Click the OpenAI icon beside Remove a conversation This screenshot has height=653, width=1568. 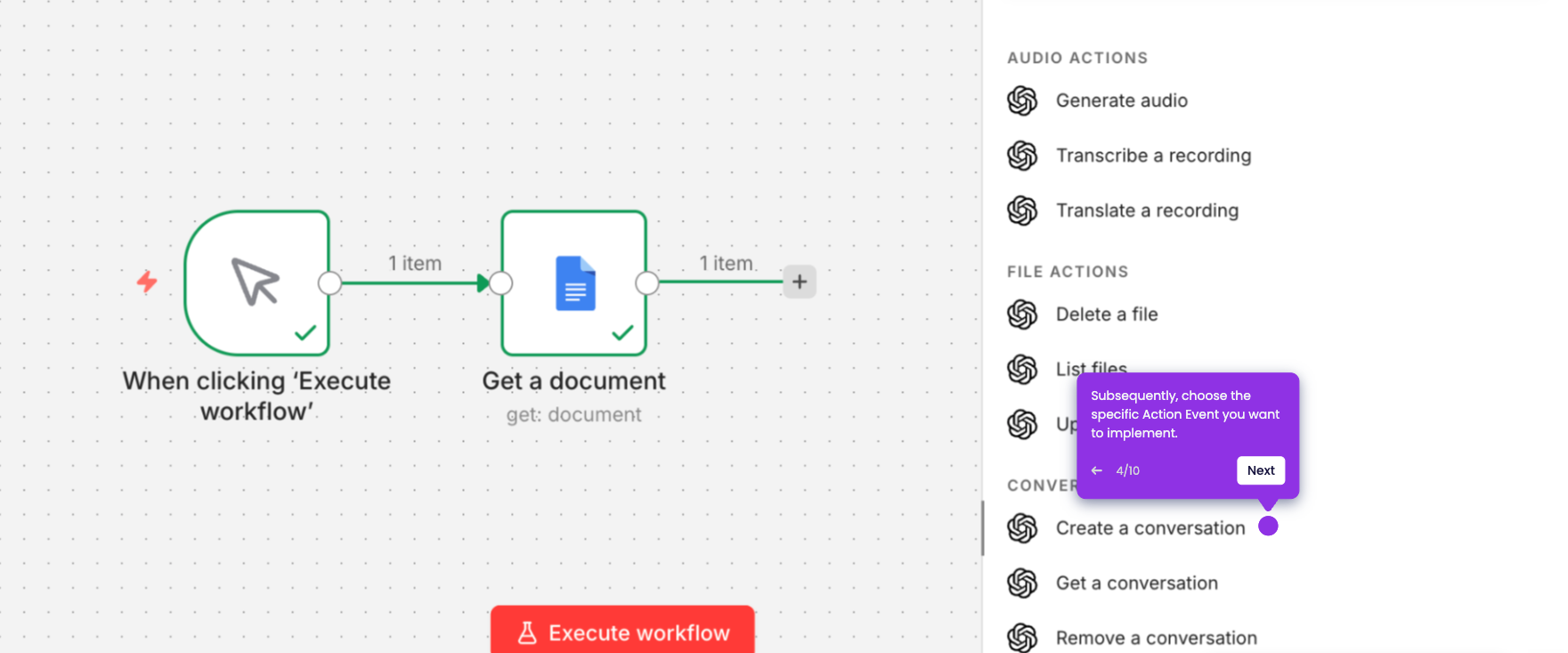(1022, 638)
